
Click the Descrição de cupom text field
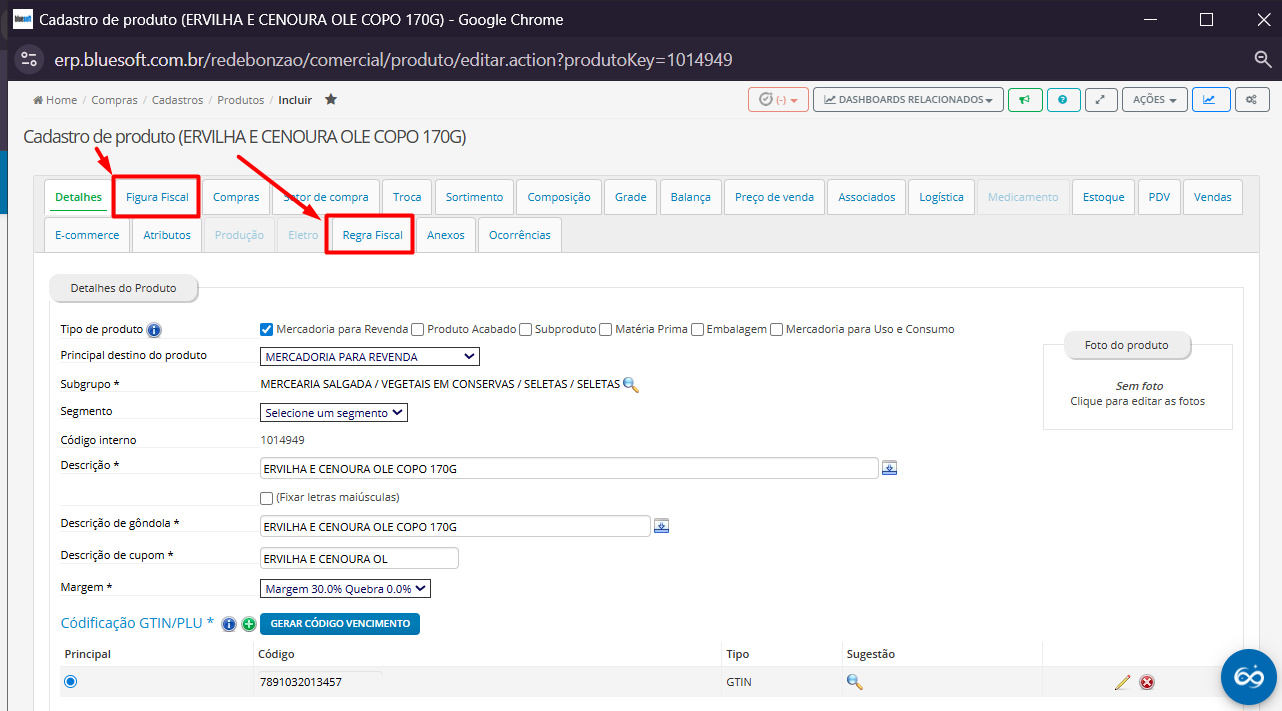pyautogui.click(x=358, y=559)
